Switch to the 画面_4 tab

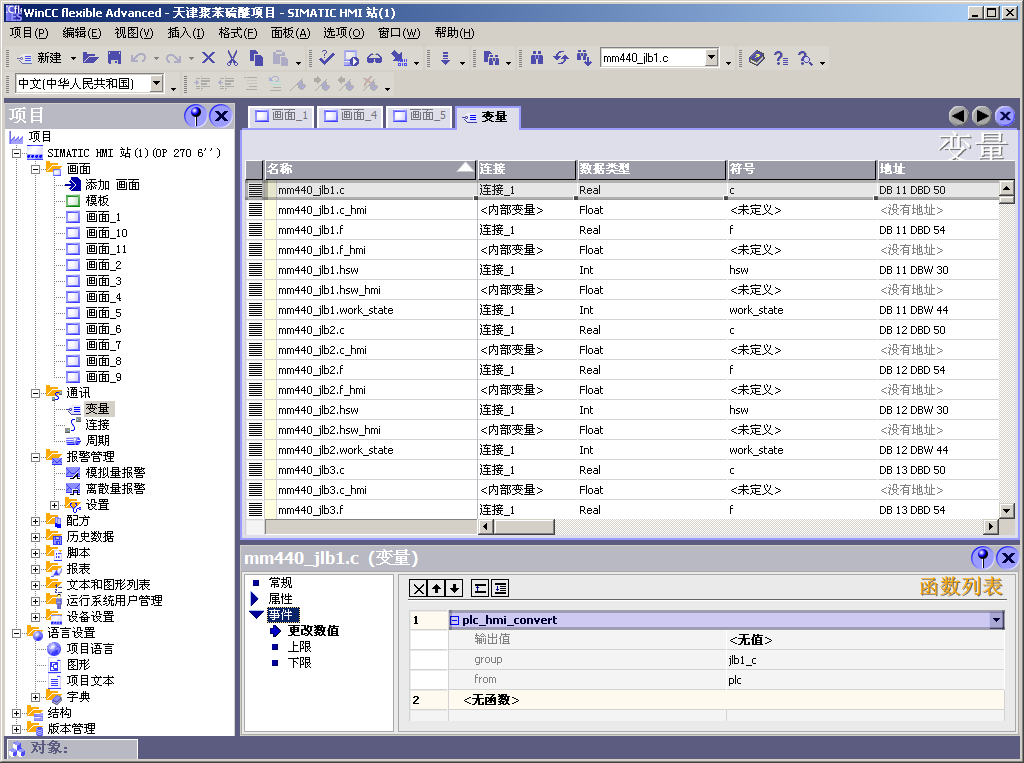pos(350,116)
